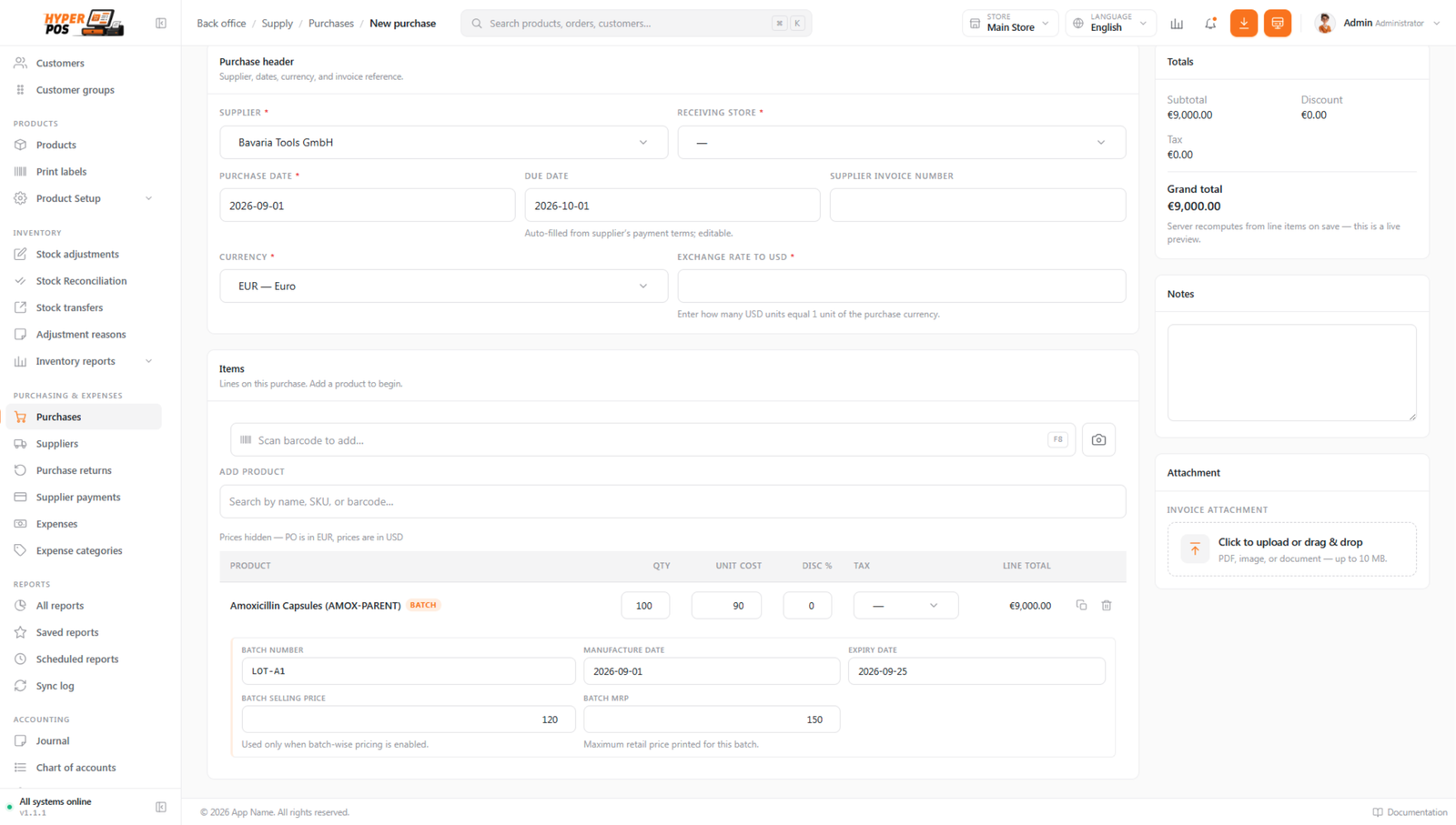Expand the Inventory reports menu
The image size is (1456, 825).
click(x=84, y=361)
